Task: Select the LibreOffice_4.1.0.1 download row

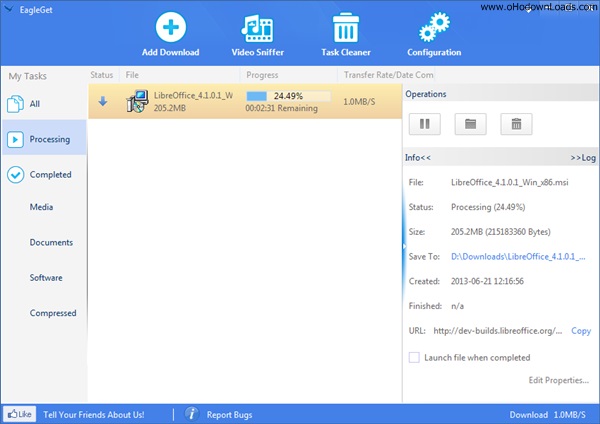Action: point(245,101)
